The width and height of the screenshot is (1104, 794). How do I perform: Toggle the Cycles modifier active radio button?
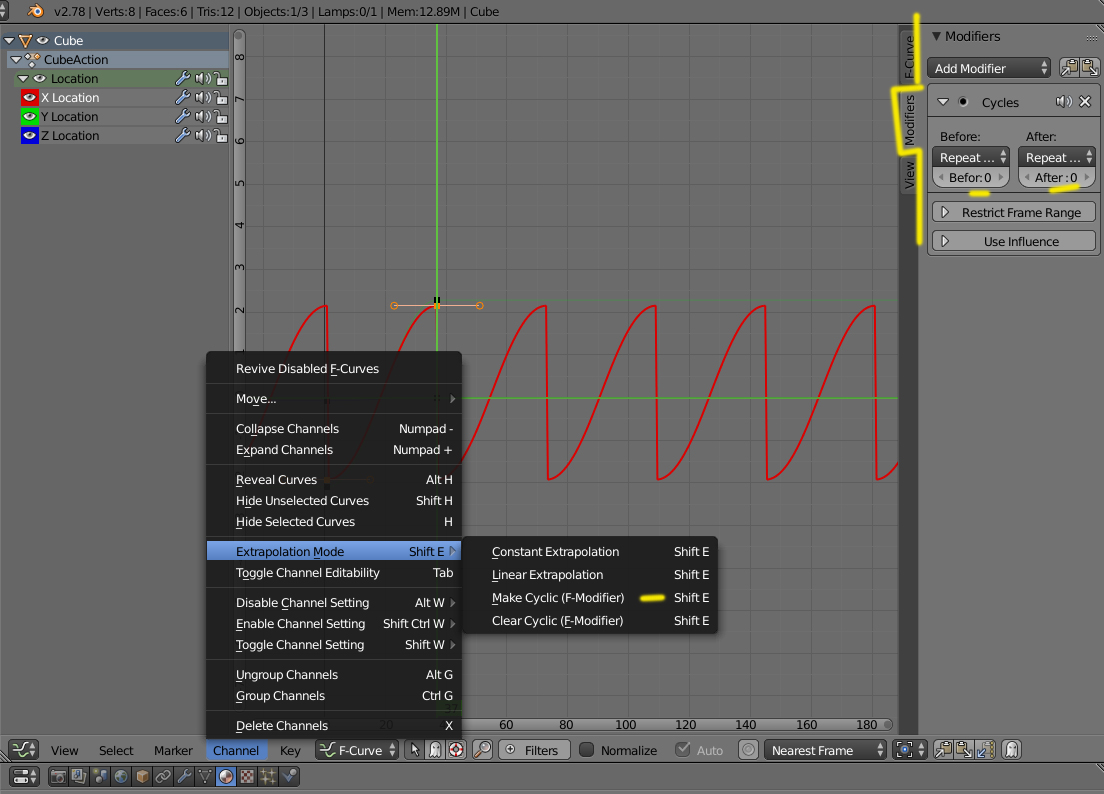[963, 102]
